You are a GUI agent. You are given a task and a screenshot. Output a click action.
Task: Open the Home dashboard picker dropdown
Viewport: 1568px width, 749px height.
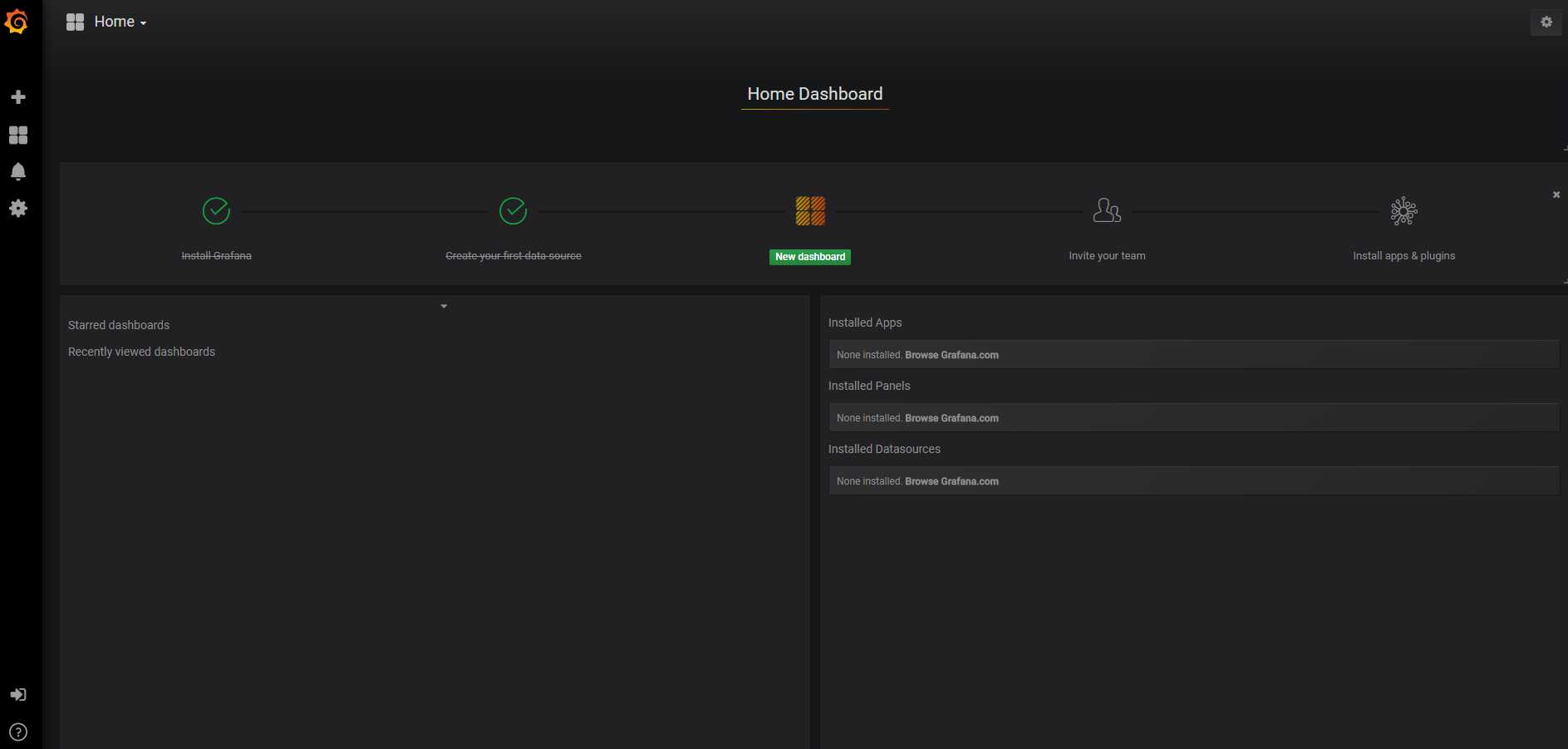coord(120,22)
